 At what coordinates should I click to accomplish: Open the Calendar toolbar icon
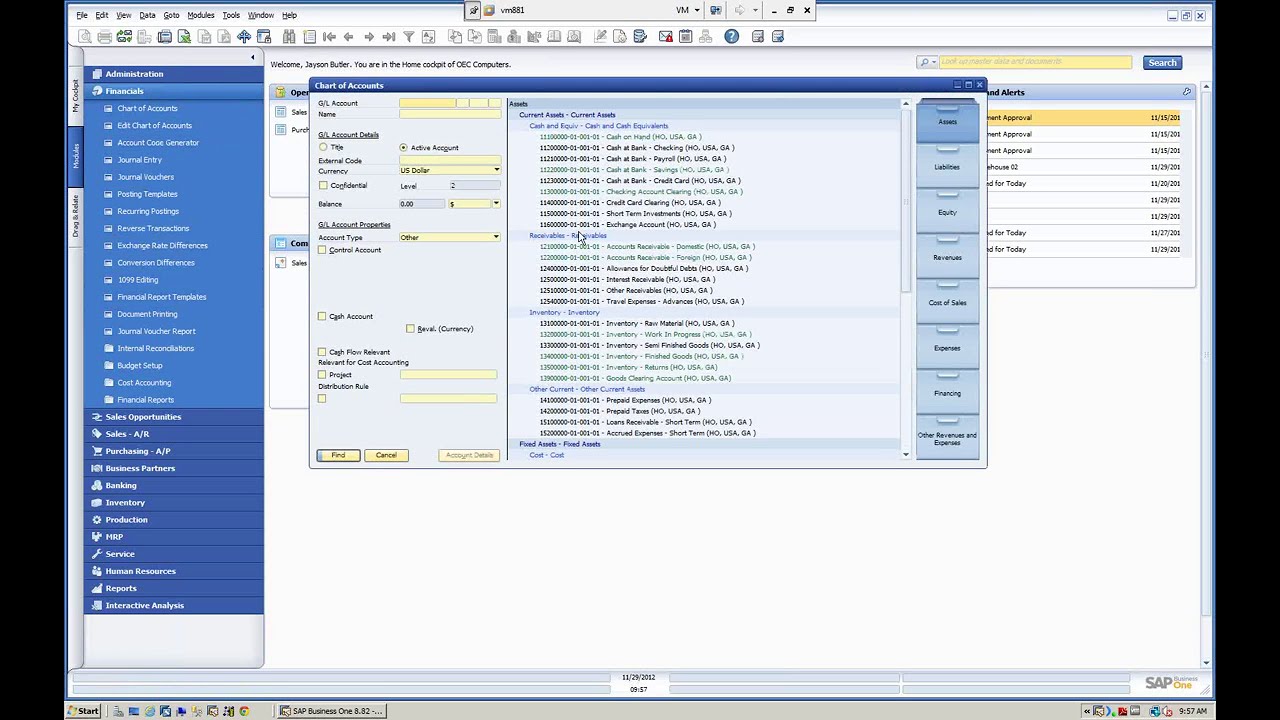pyautogui.click(x=685, y=37)
